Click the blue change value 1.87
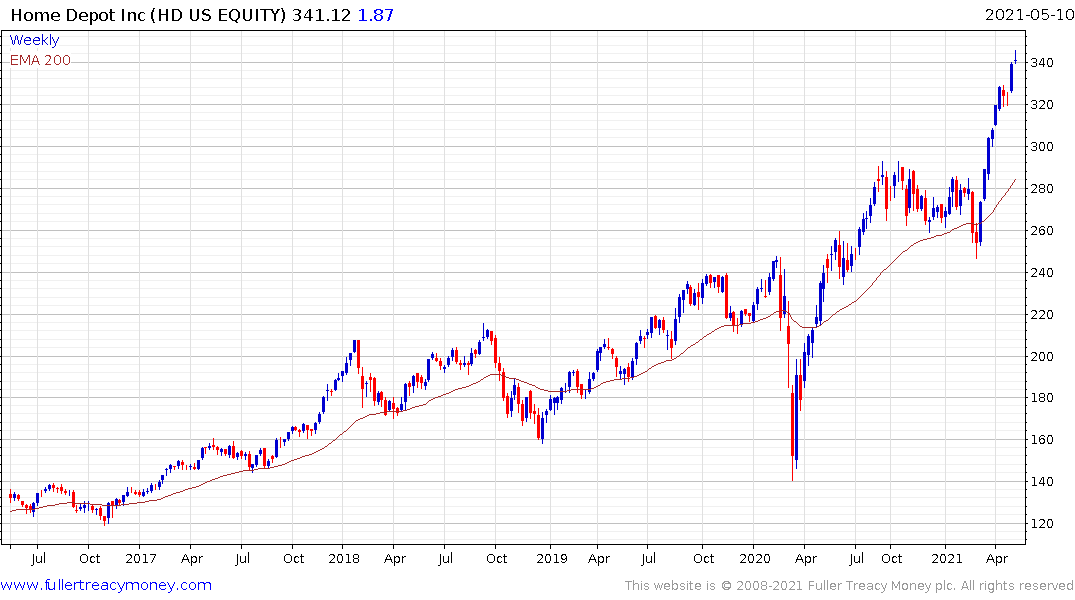This screenshot has height=600, width=1075. click(x=376, y=15)
